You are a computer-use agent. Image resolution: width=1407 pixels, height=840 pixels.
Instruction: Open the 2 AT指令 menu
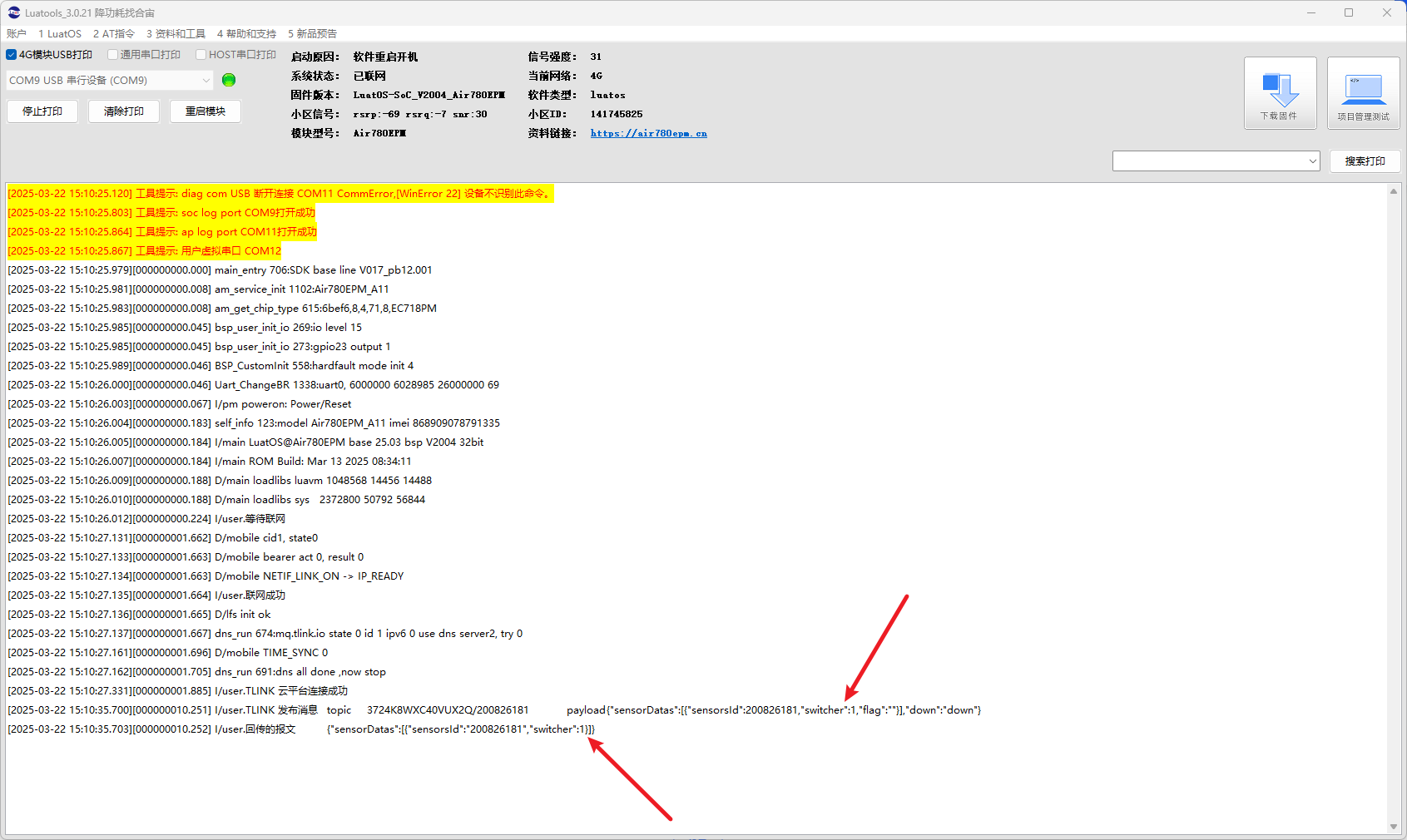tap(114, 34)
